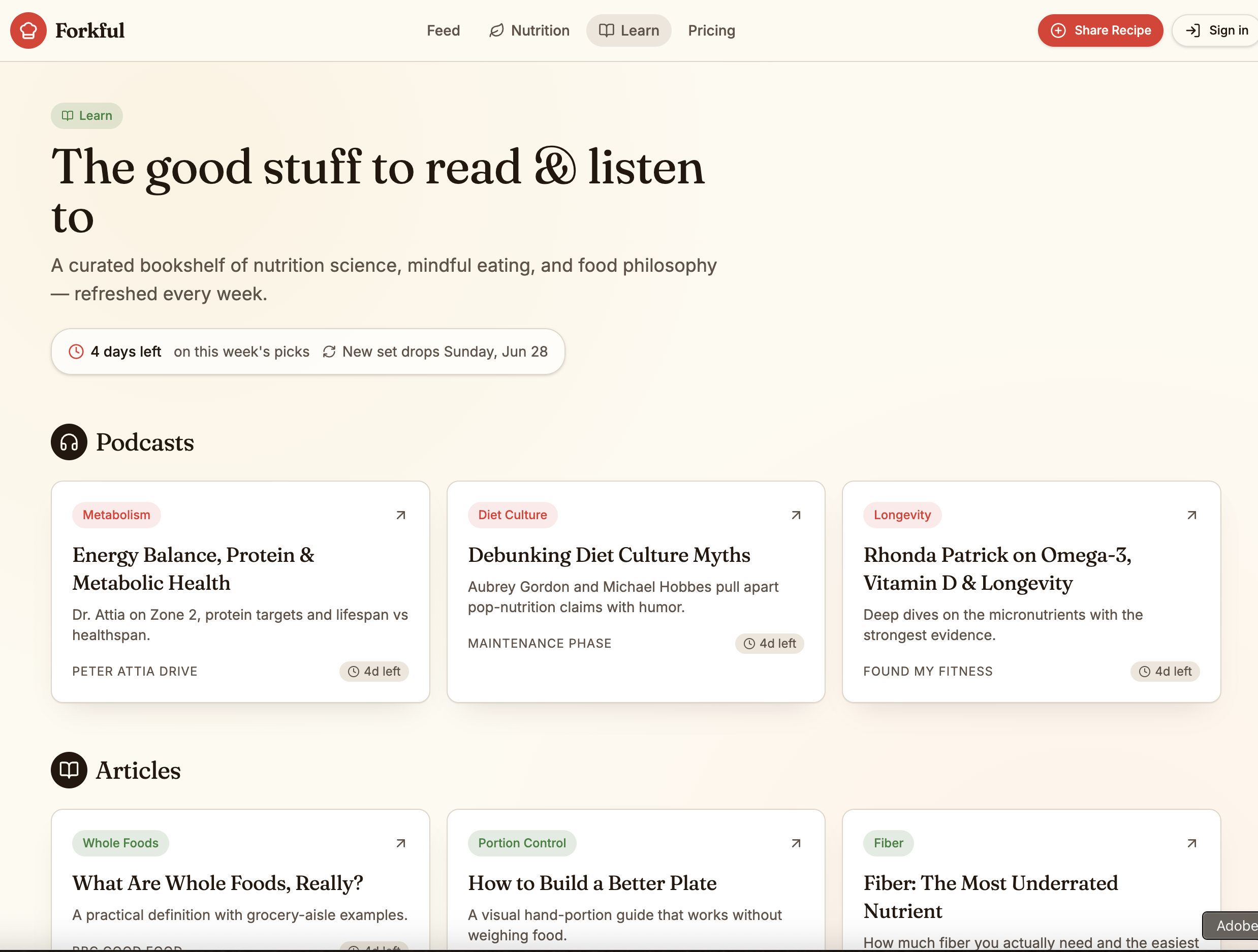Image resolution: width=1258 pixels, height=952 pixels.
Task: Click 4d left badge on Peter Attia card
Action: 374,671
